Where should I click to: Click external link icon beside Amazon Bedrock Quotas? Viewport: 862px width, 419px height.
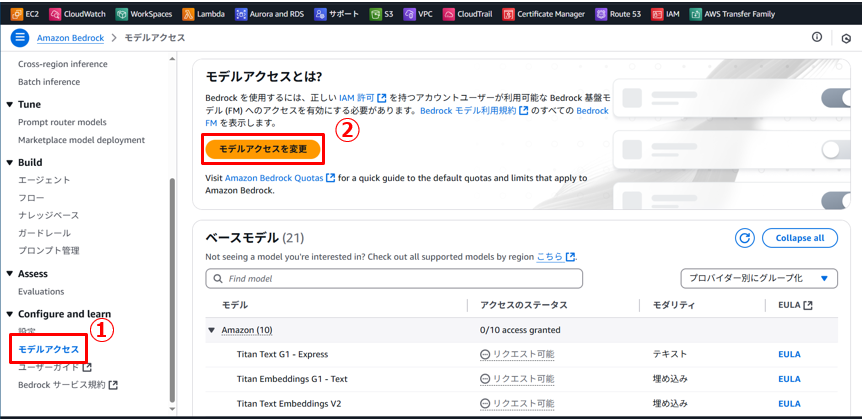coord(330,178)
